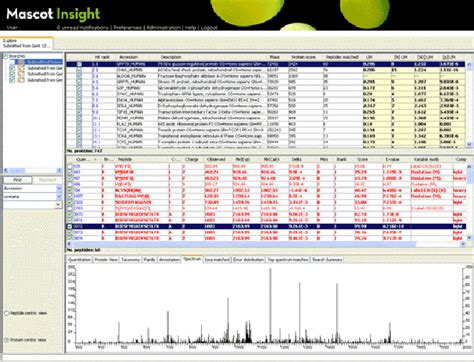Sort by the Protein score column header
This screenshot has width=474, height=362.
pyautogui.click(x=303, y=57)
